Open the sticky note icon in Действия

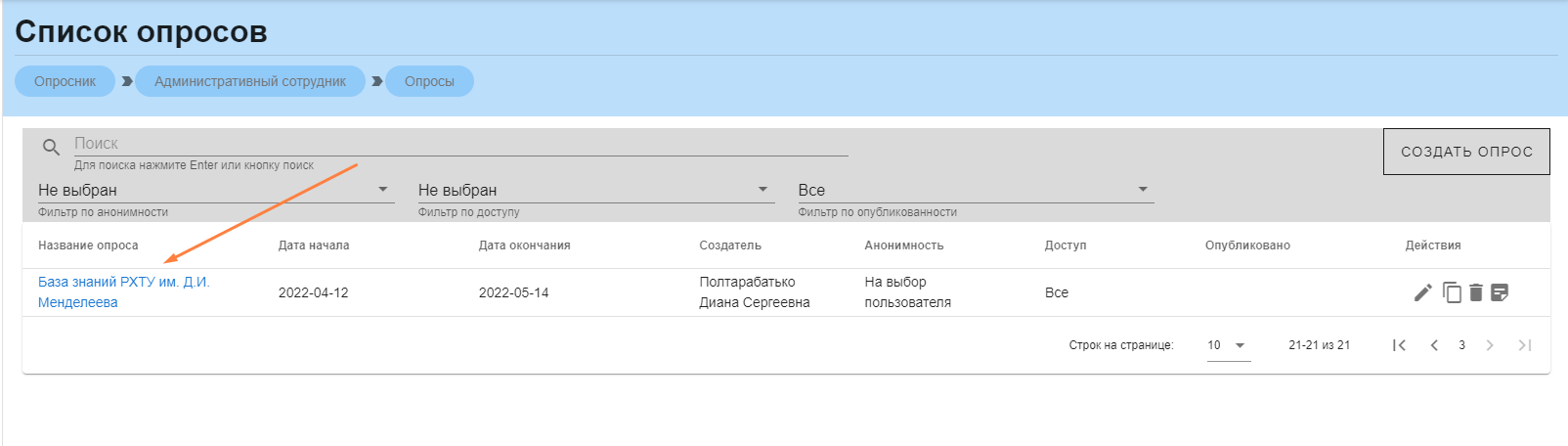(x=1500, y=292)
